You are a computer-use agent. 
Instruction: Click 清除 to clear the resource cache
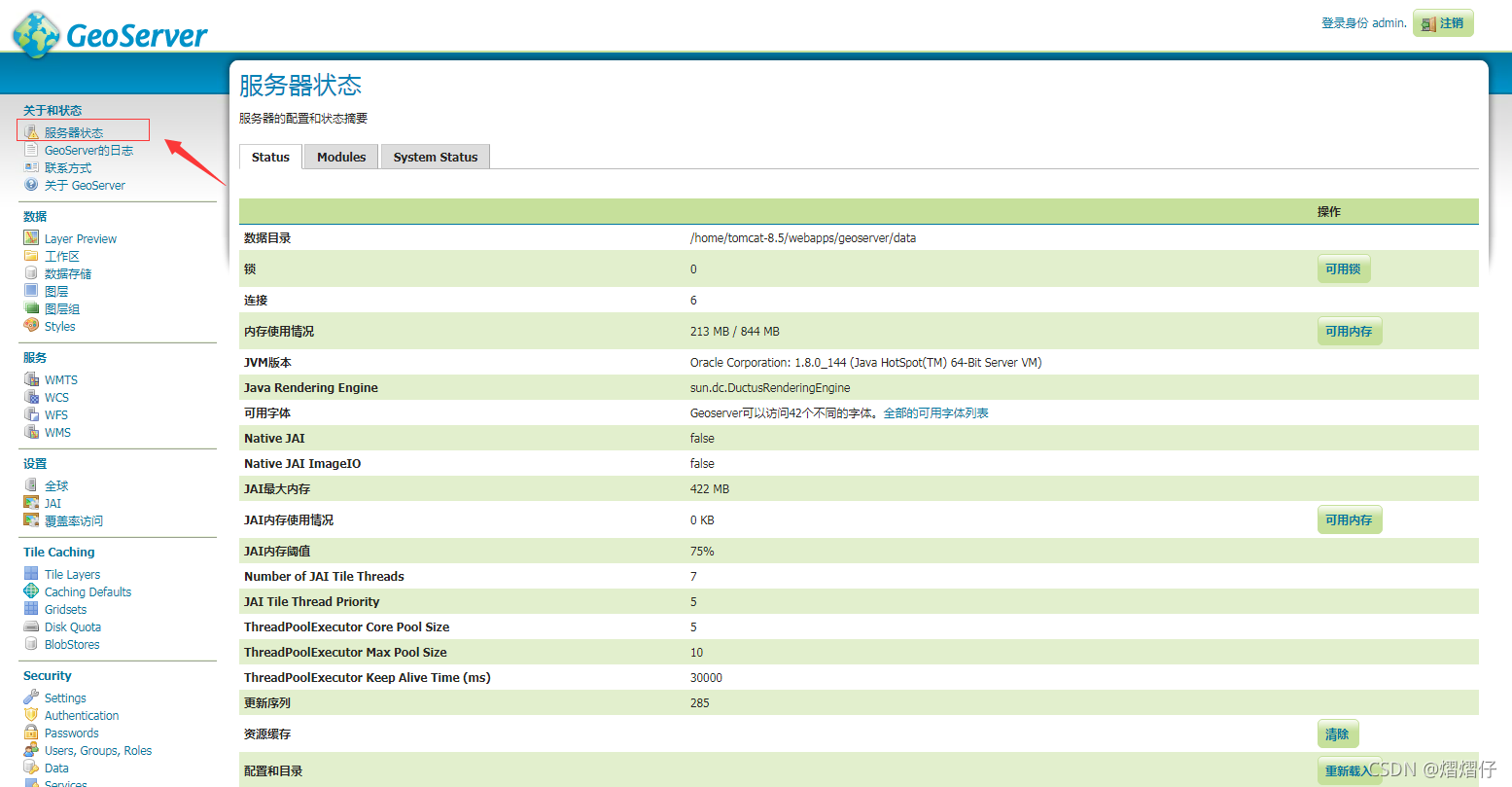coord(1338,733)
